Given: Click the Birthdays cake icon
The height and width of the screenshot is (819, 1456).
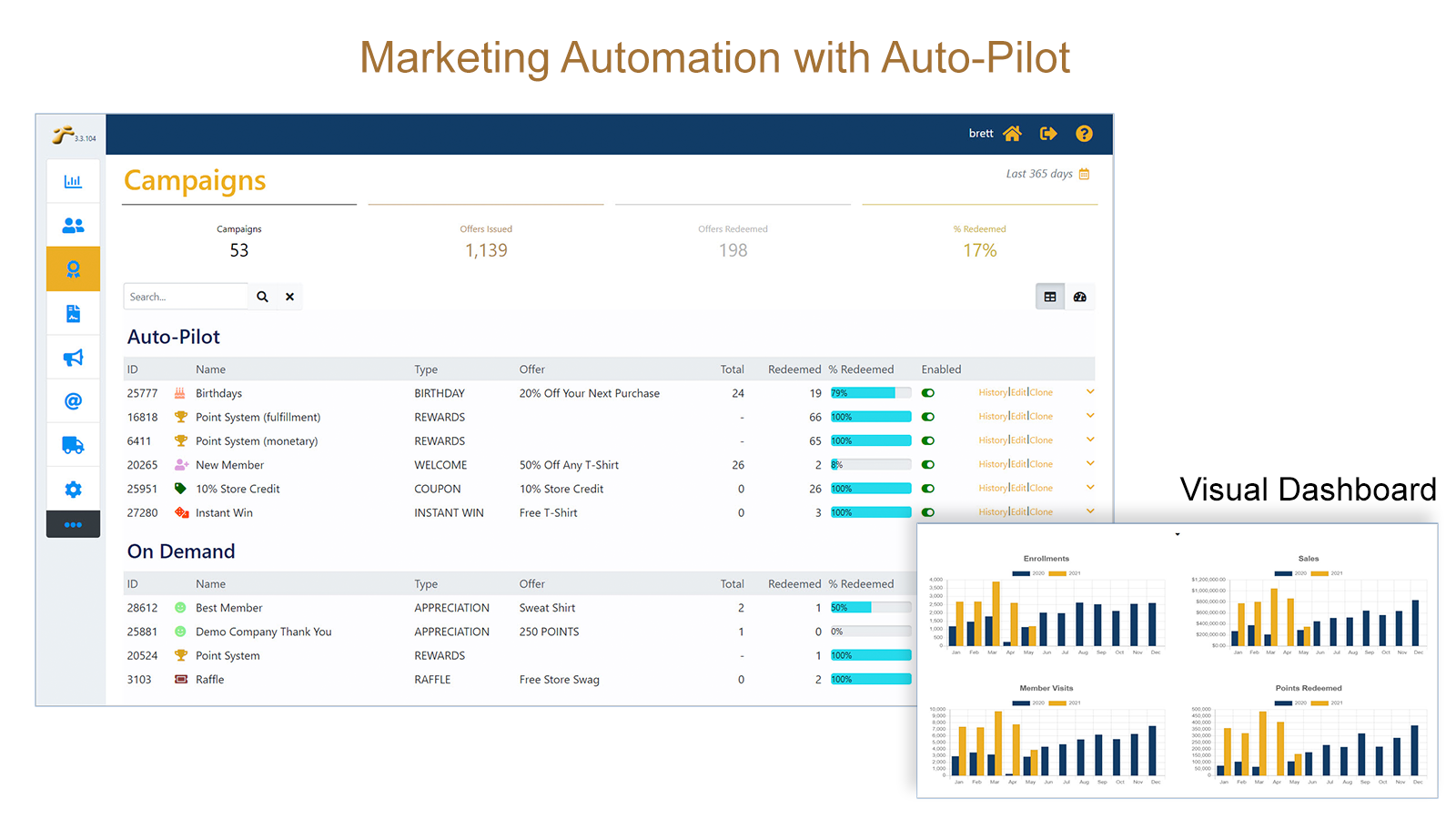Looking at the screenshot, I should (x=179, y=393).
